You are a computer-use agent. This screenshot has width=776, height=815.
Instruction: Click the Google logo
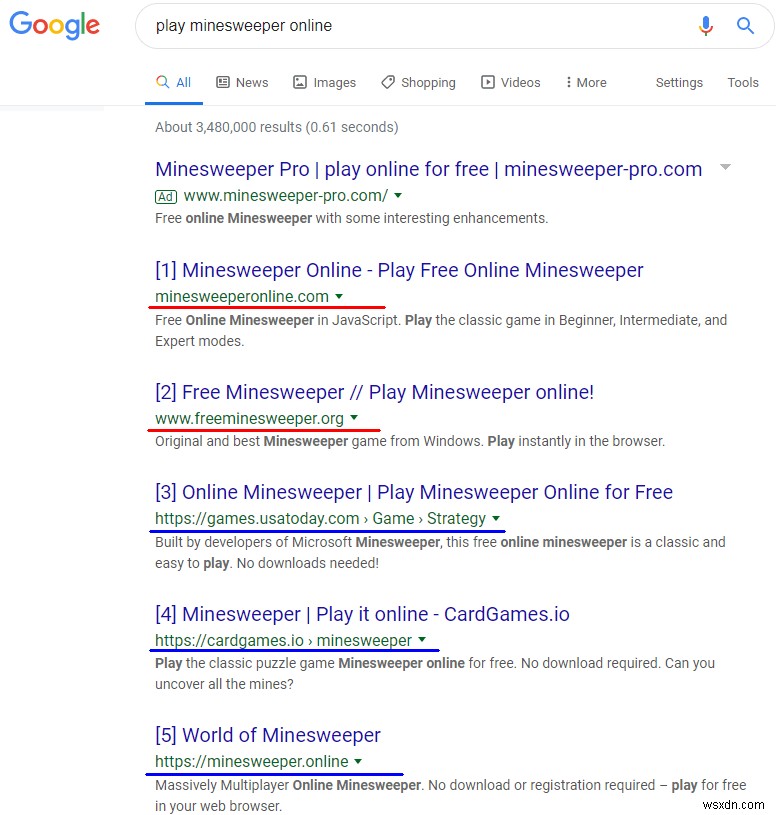(55, 25)
